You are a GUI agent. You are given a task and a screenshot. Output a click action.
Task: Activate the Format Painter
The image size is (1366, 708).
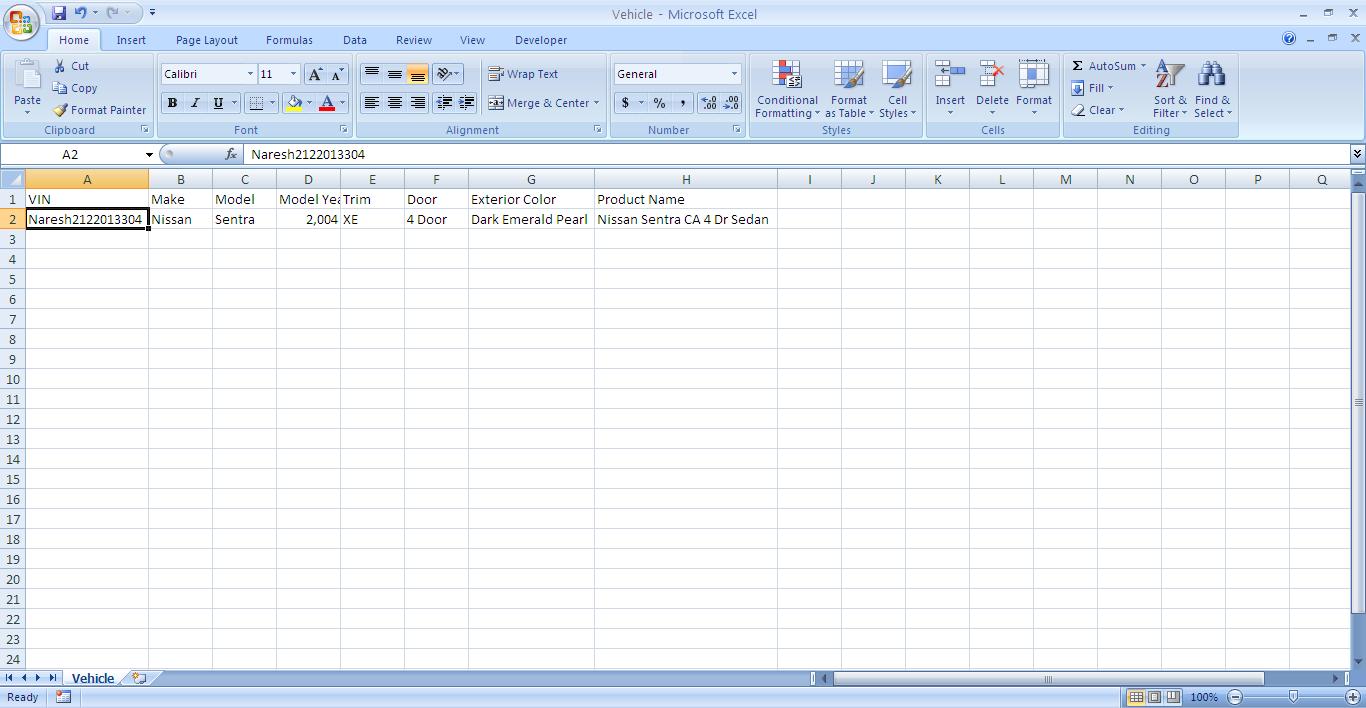(99, 110)
